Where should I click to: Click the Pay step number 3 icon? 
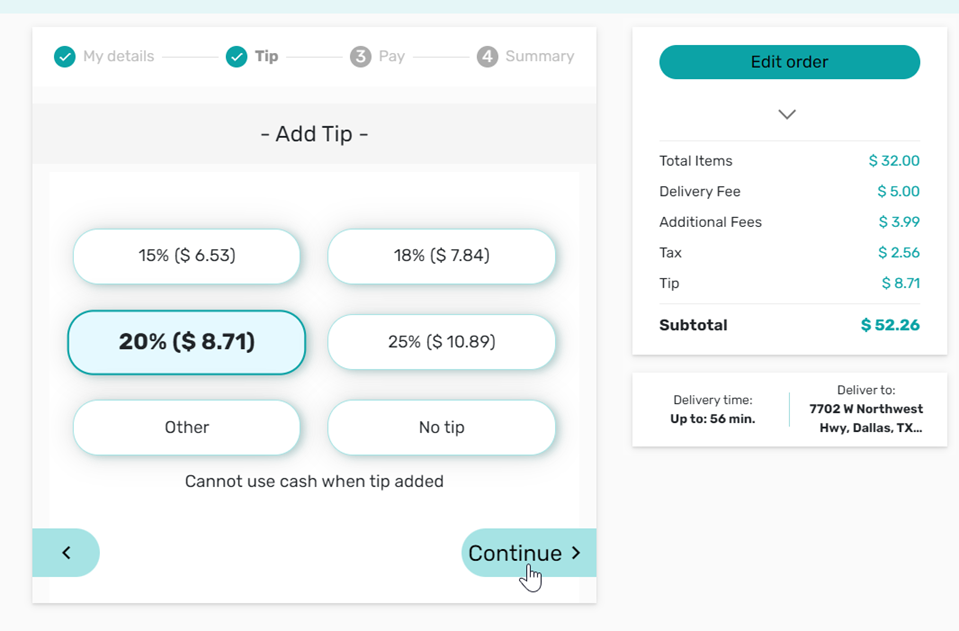[x=360, y=57]
